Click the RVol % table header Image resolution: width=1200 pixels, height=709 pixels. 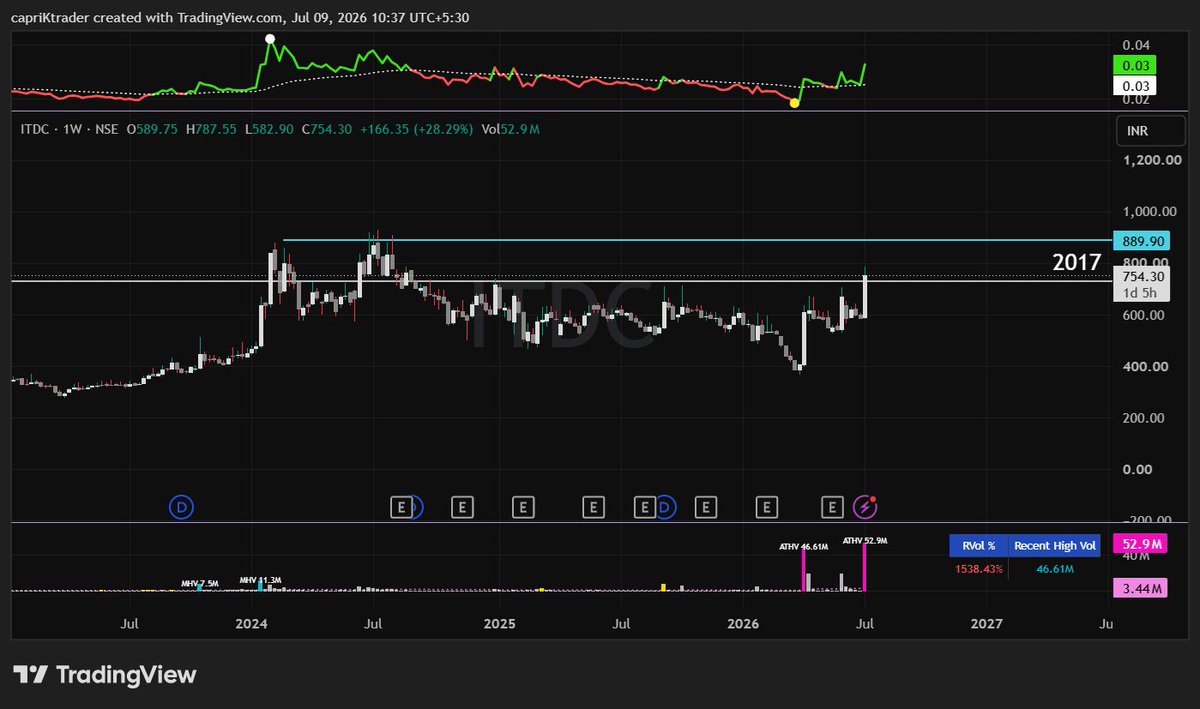[978, 546]
